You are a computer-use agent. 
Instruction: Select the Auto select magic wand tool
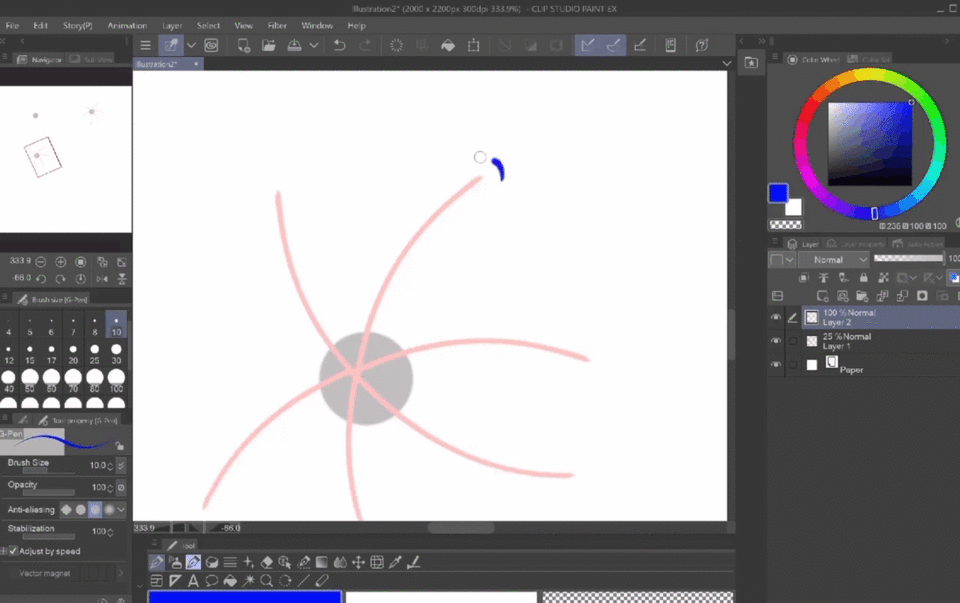[x=249, y=580]
